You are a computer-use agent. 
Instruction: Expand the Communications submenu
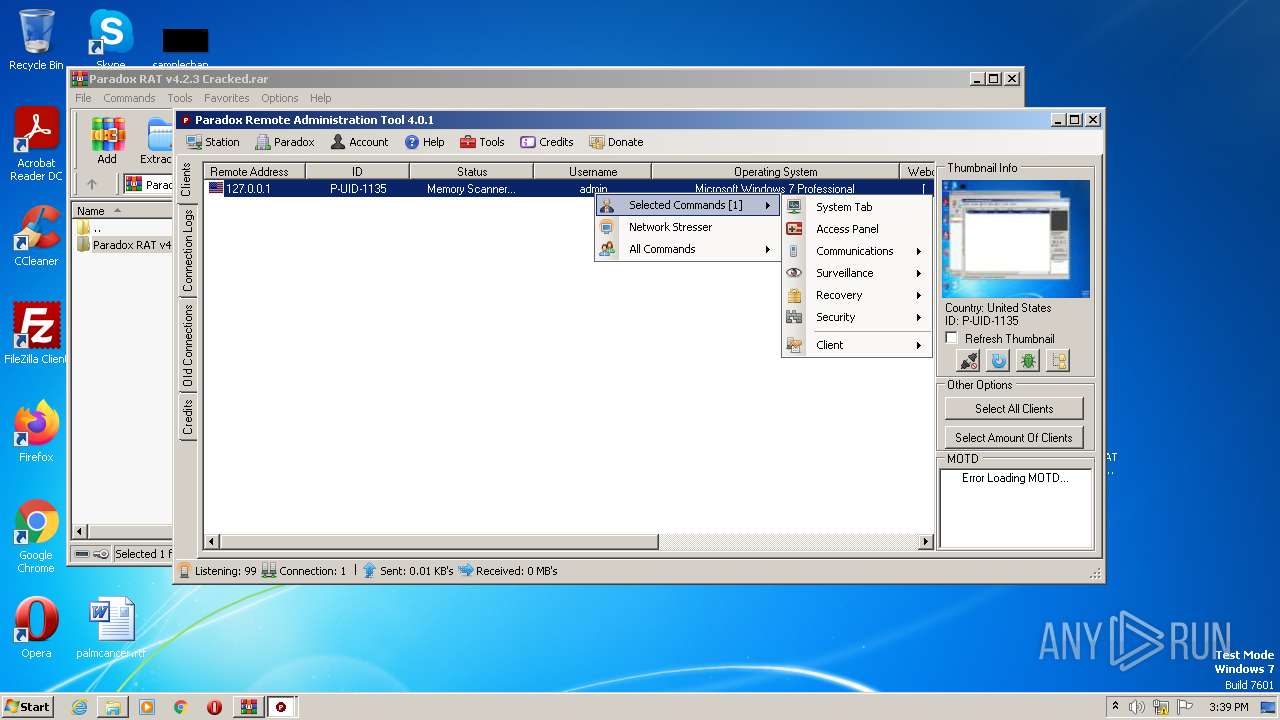[856, 251]
